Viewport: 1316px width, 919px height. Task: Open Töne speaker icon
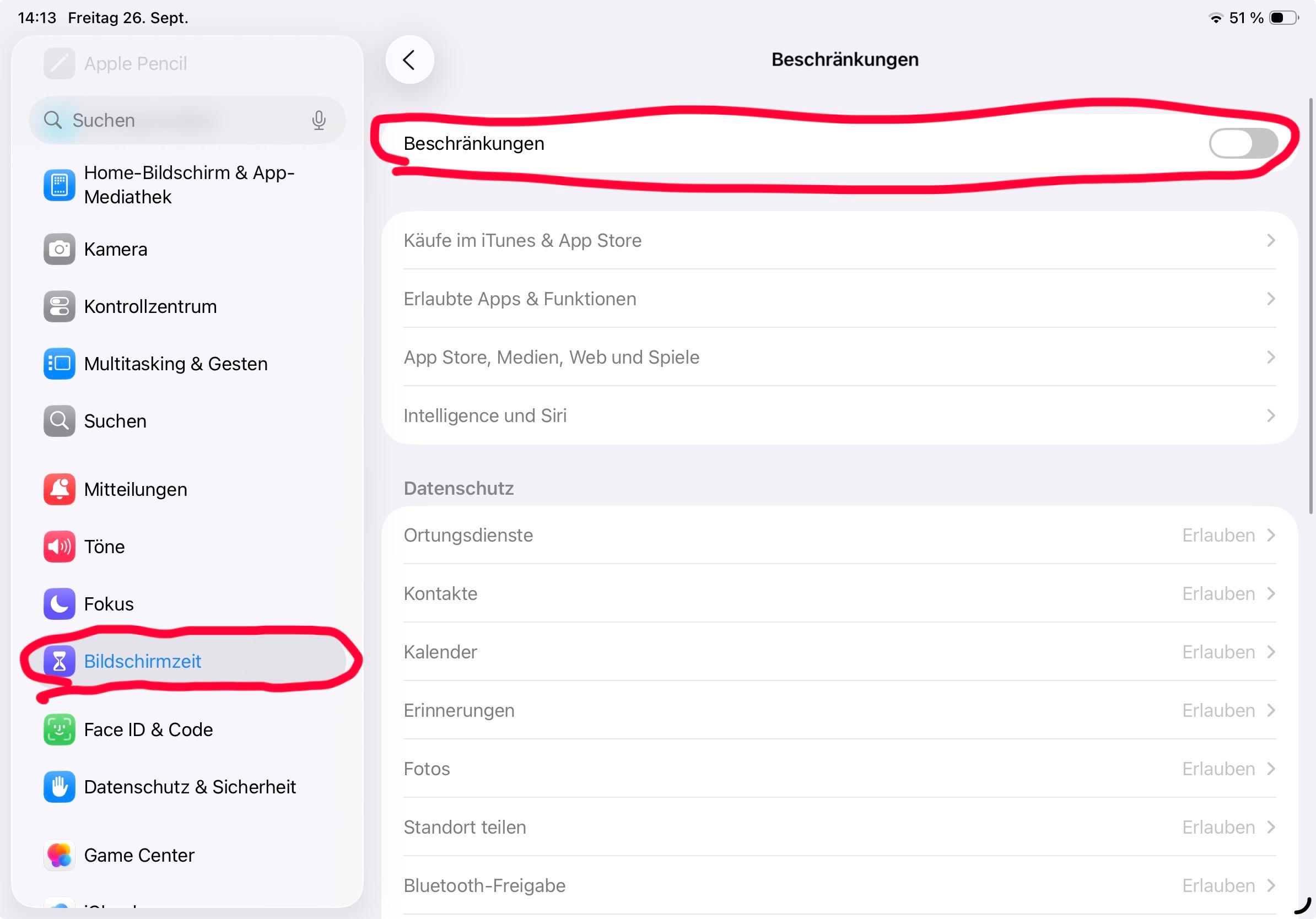pos(59,547)
